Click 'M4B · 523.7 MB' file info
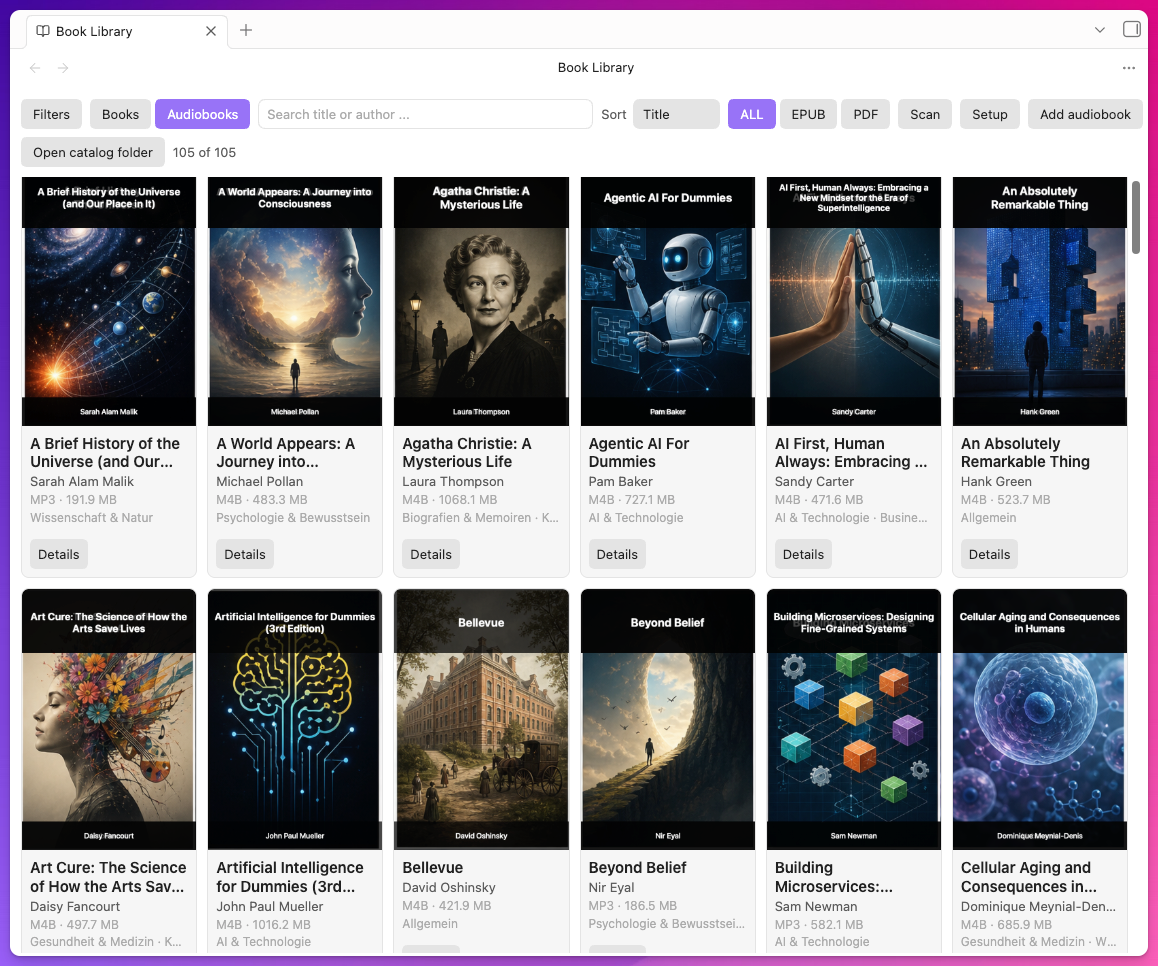The width and height of the screenshot is (1158, 966). (x=1005, y=500)
